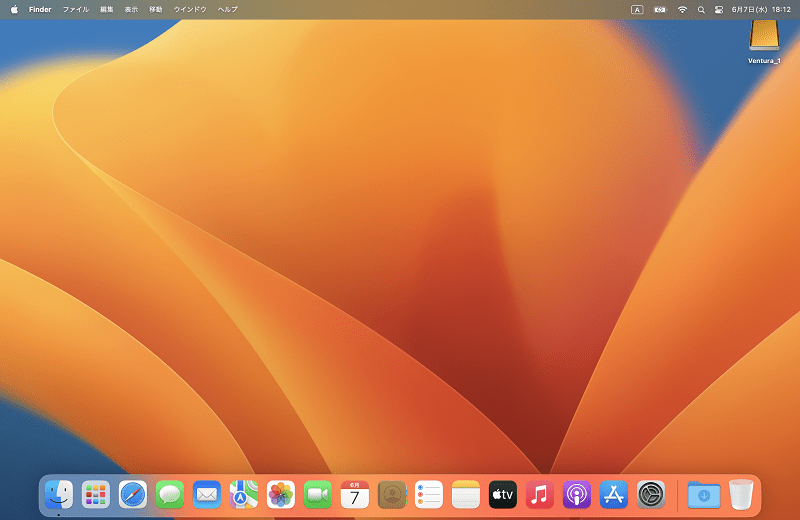Open the Music app in the Dock
The height and width of the screenshot is (520, 800).
click(540, 494)
